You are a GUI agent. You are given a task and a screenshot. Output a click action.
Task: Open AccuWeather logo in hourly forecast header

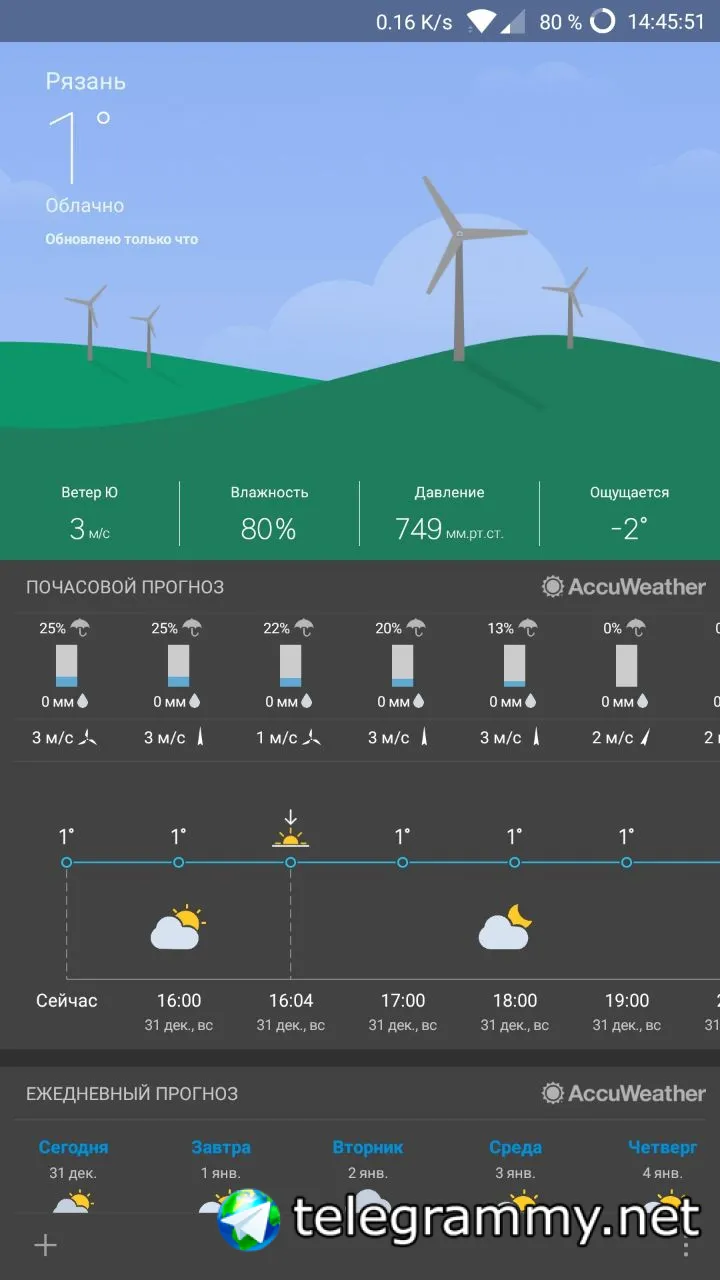pos(624,587)
